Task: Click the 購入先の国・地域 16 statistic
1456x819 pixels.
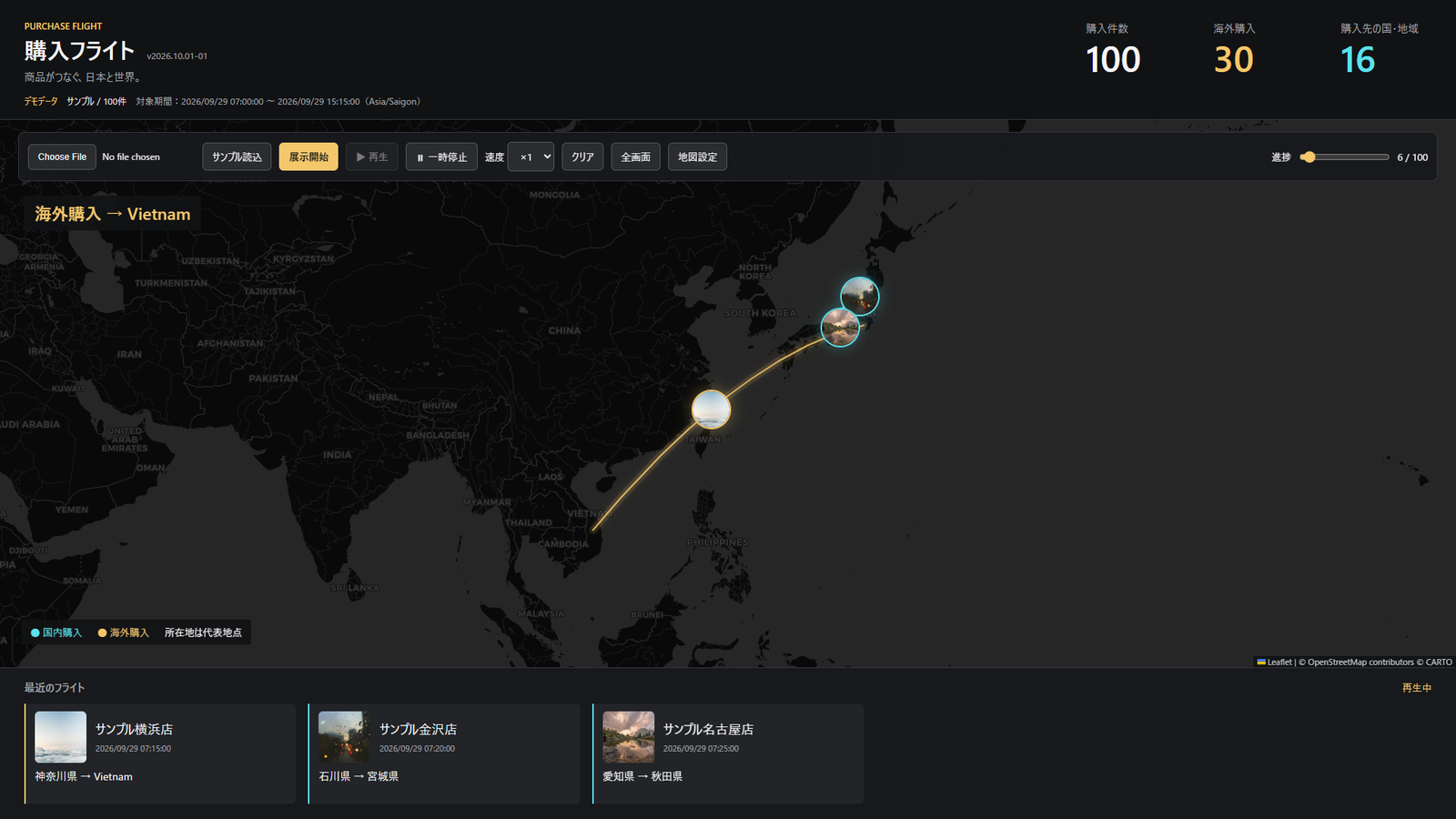Action: 1379,51
